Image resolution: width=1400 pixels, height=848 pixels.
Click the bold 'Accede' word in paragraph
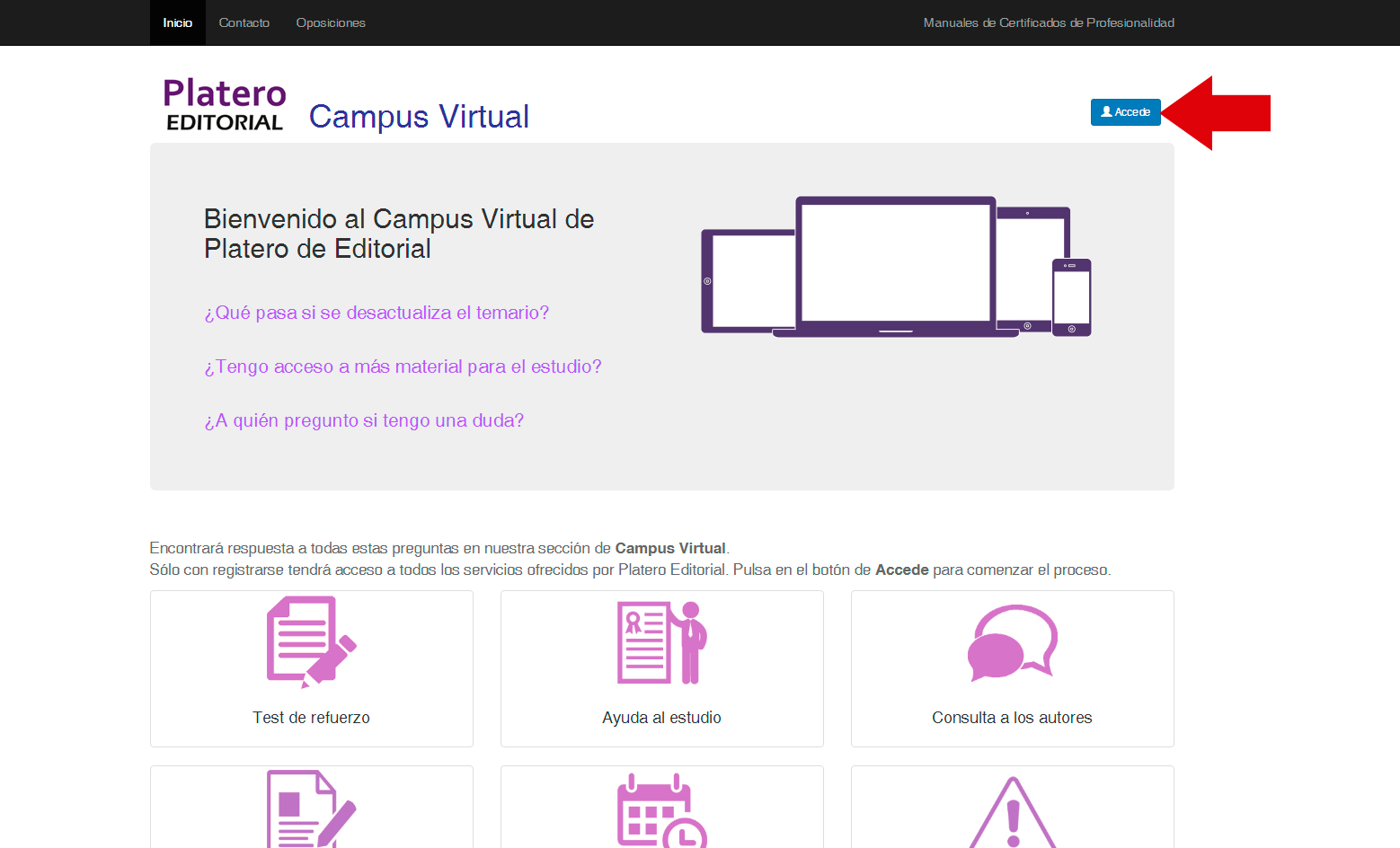pos(902,570)
